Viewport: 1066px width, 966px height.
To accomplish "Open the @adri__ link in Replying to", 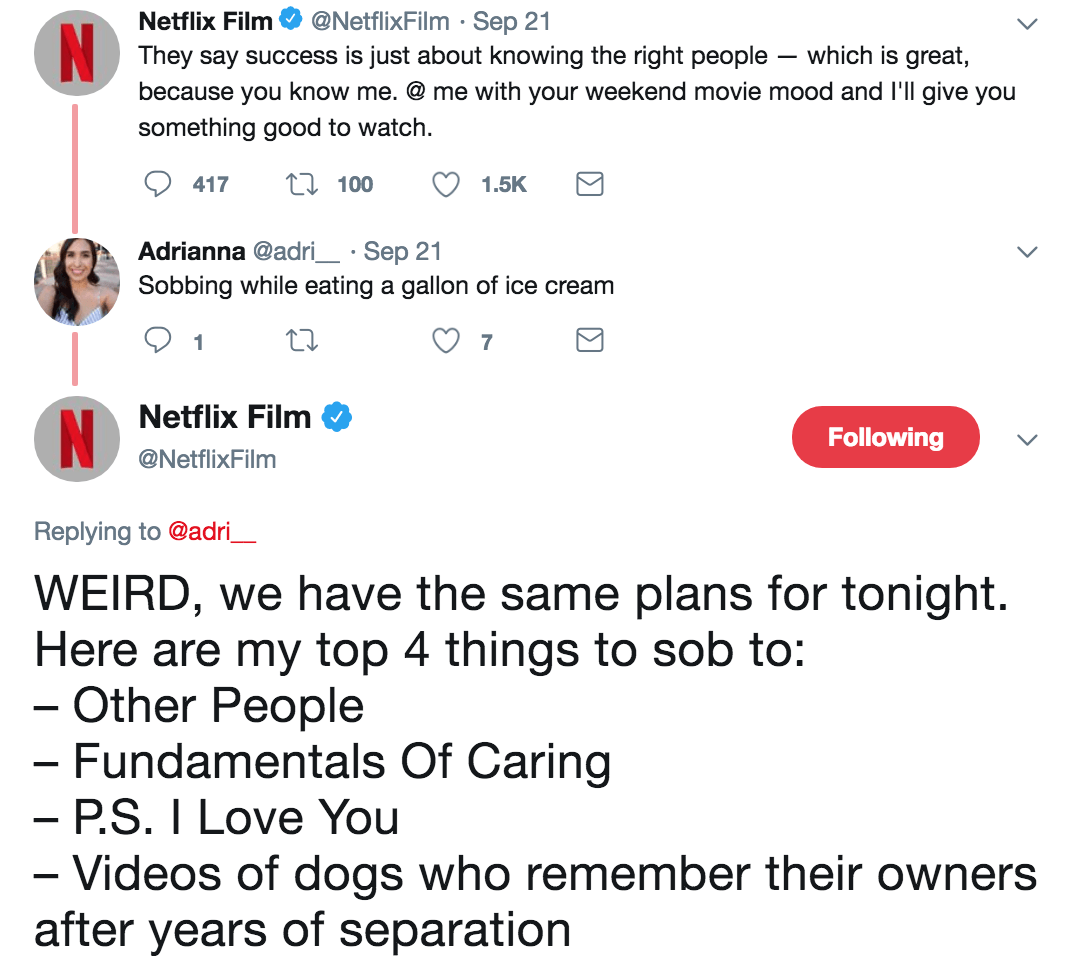I will (212, 531).
